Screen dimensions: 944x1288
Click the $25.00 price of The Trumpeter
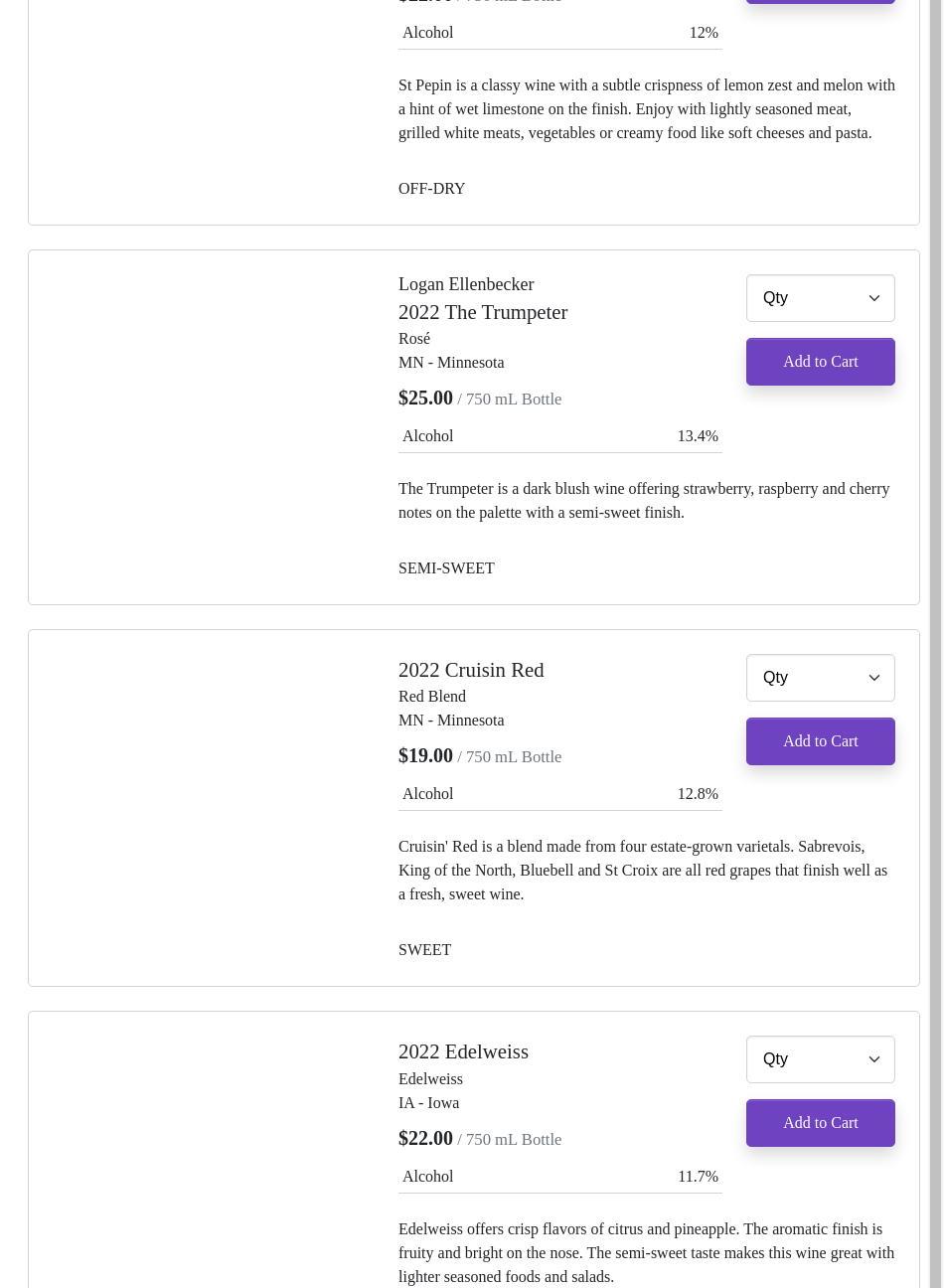click(x=425, y=398)
